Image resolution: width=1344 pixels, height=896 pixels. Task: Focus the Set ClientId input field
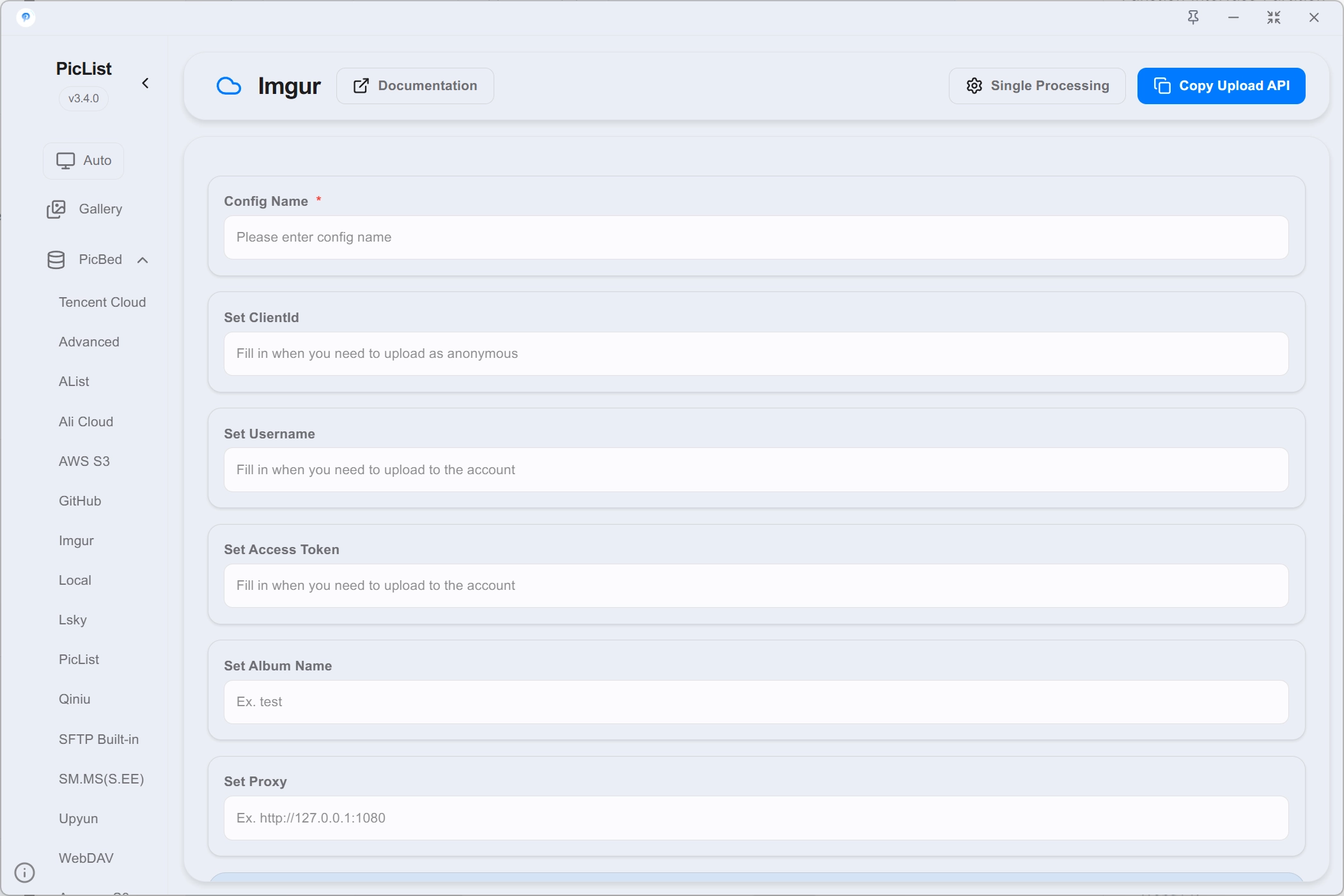[x=756, y=353]
